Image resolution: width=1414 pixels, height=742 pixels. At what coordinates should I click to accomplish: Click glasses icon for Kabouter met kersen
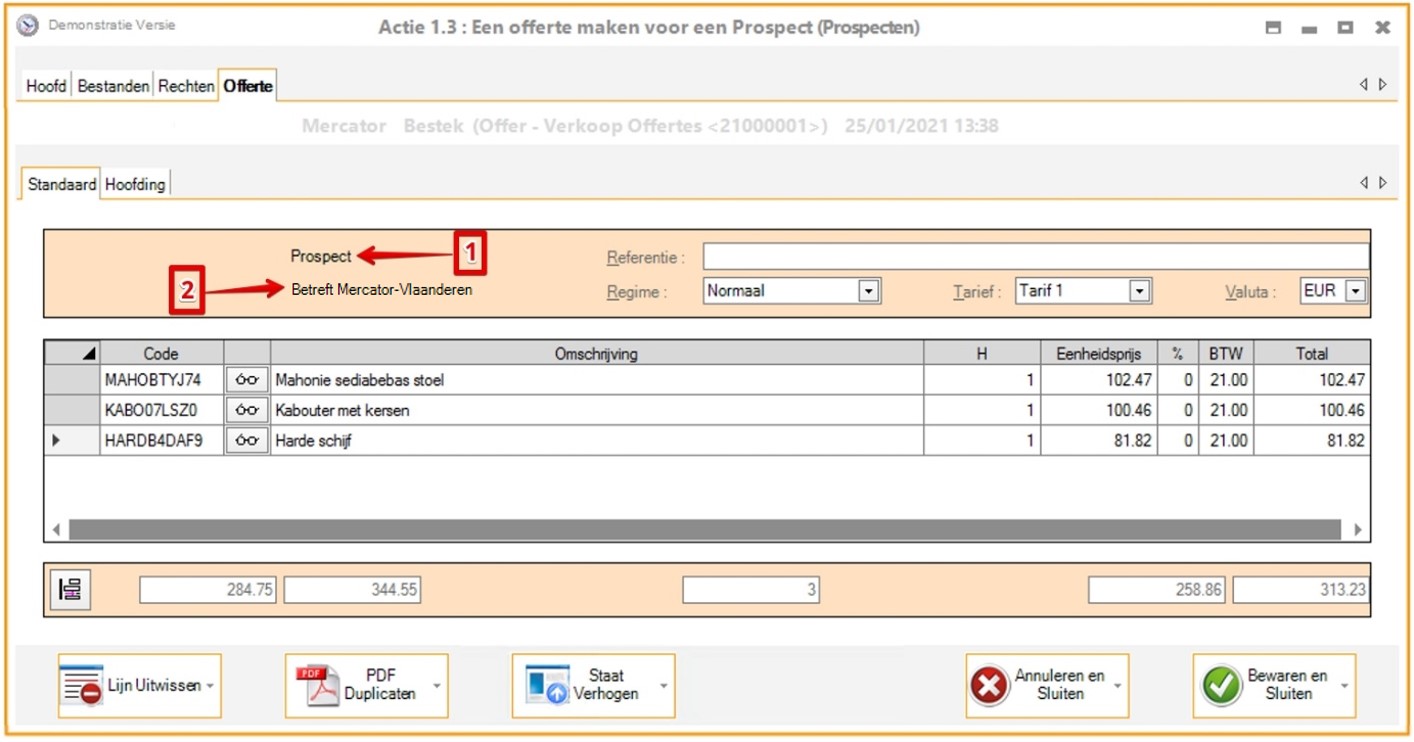(x=247, y=410)
